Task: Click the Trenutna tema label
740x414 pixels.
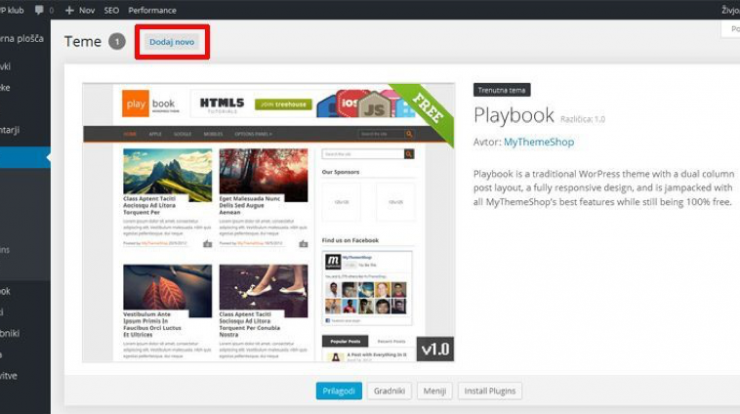Action: [x=502, y=90]
